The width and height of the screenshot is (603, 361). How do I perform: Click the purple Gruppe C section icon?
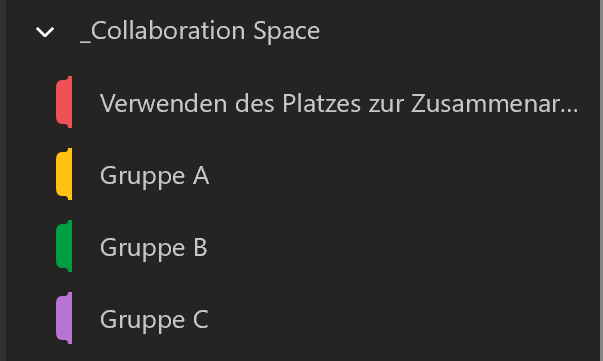tap(64, 318)
